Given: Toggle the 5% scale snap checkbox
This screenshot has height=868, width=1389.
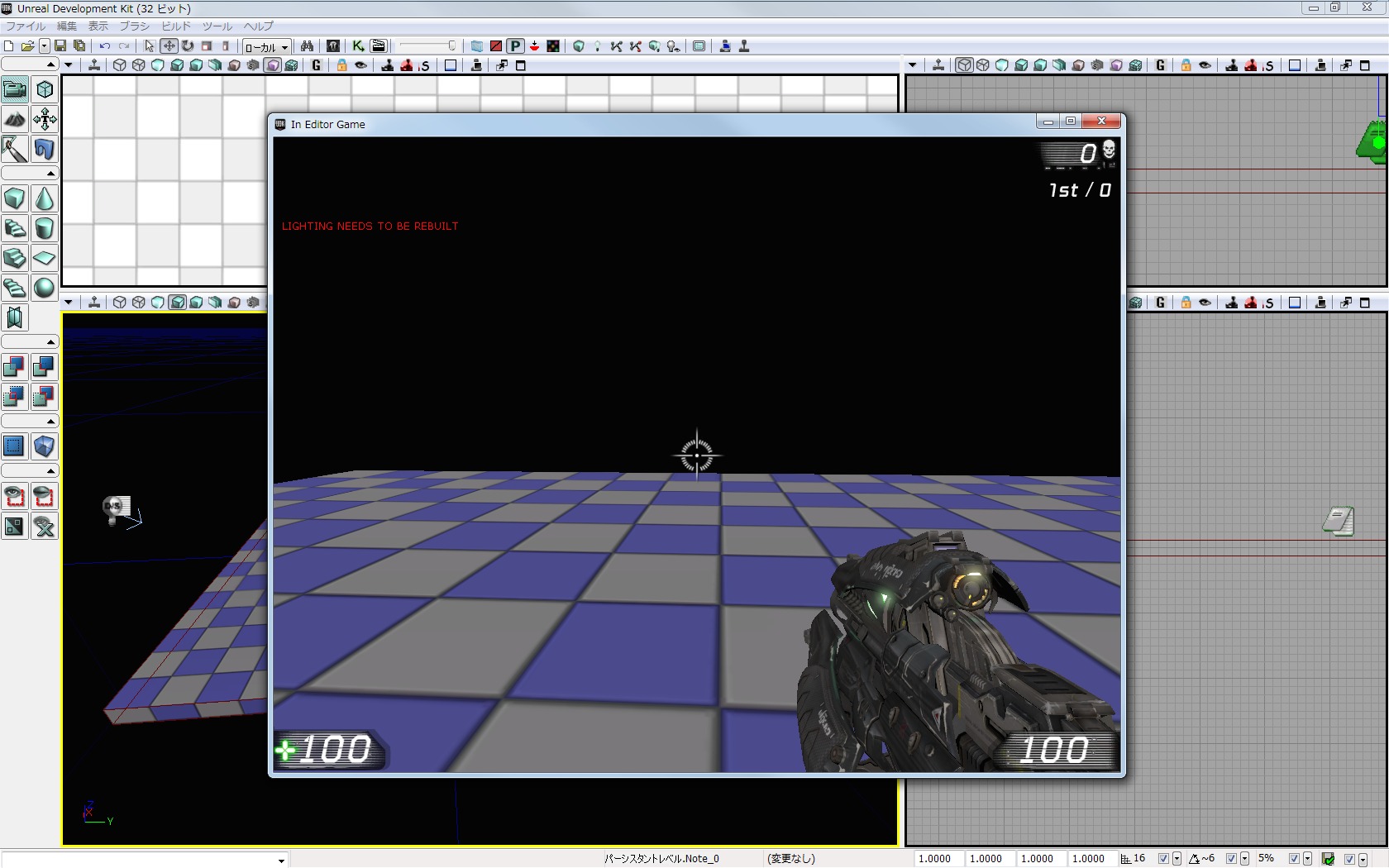Looking at the screenshot, I should (x=1294, y=859).
